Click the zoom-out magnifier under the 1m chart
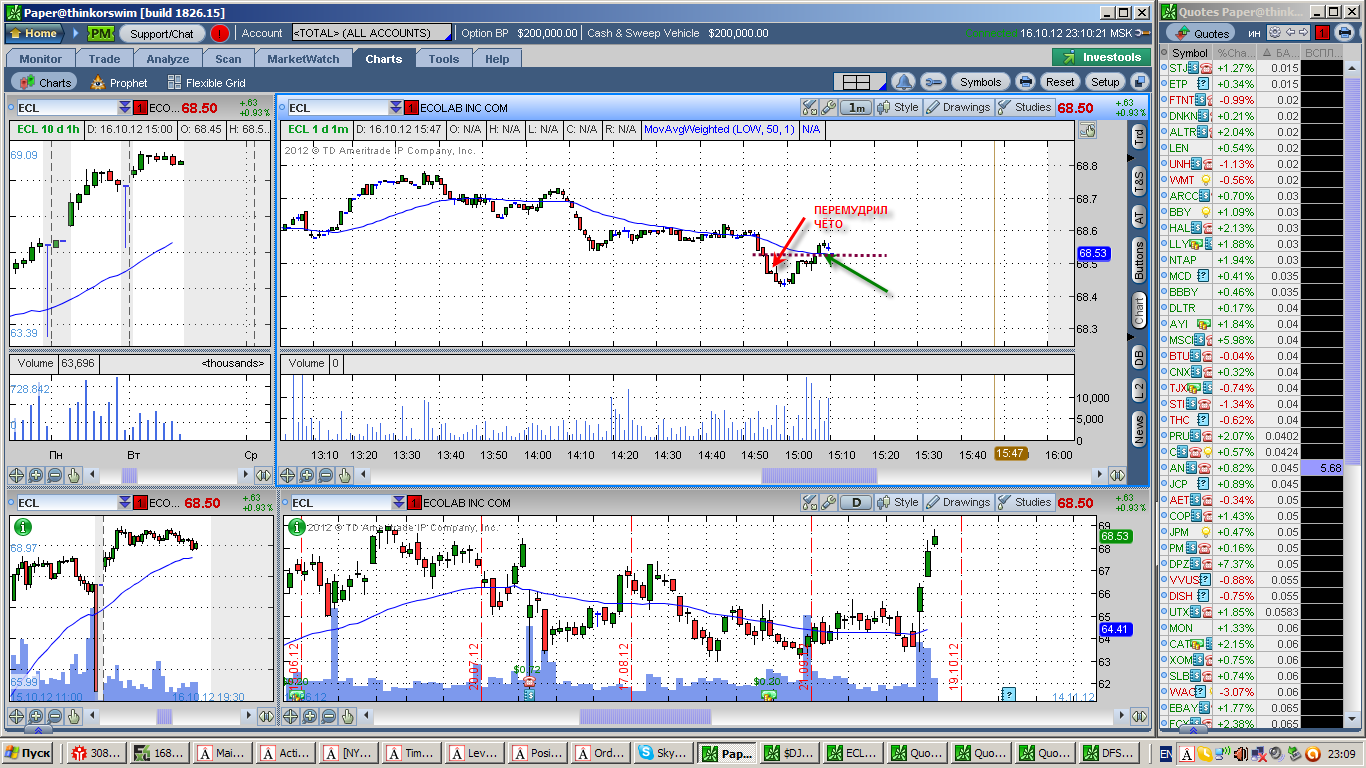The height and width of the screenshot is (768, 1366). tap(327, 476)
